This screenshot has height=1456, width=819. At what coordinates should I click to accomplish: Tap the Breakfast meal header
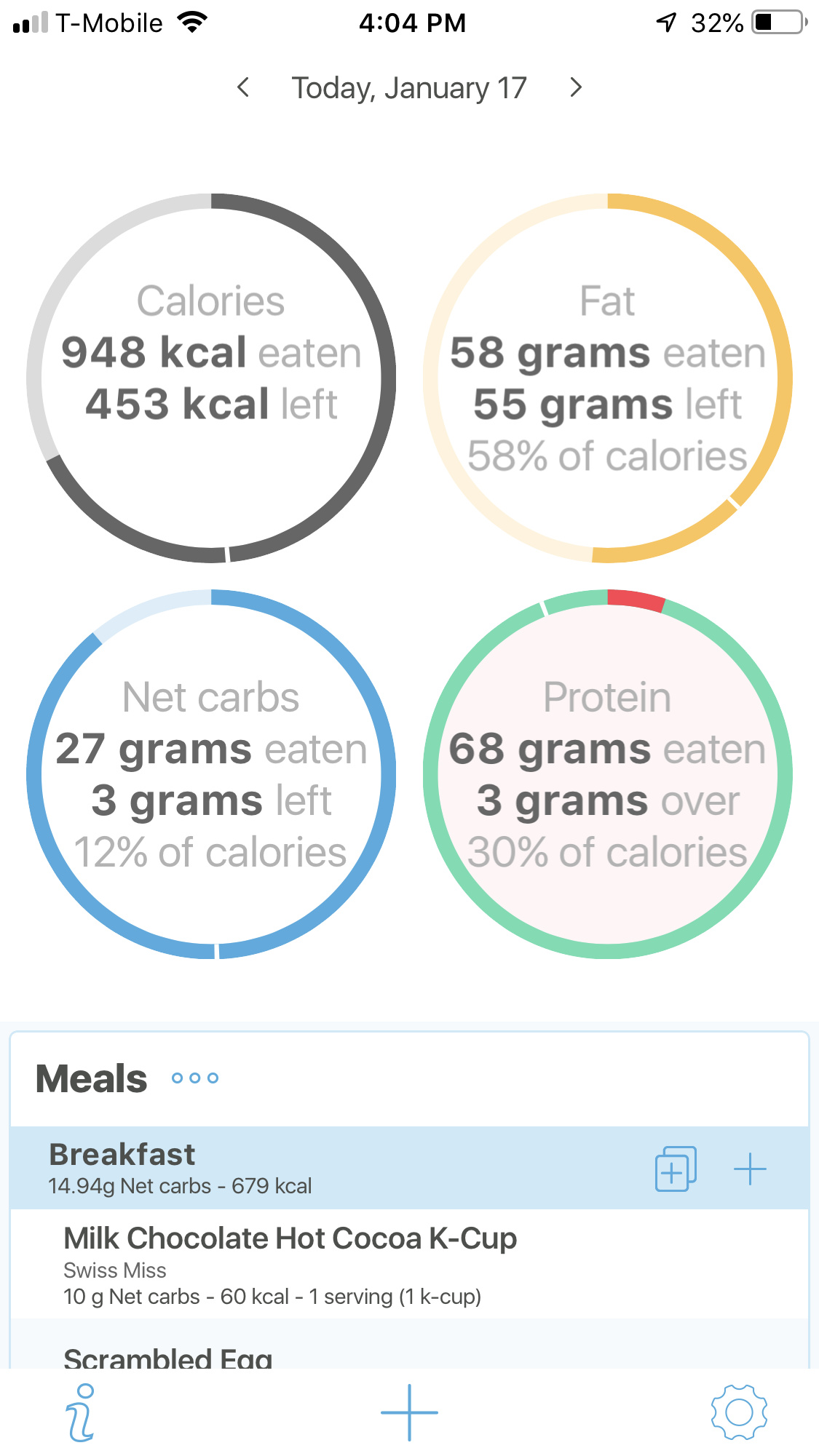point(291,1167)
